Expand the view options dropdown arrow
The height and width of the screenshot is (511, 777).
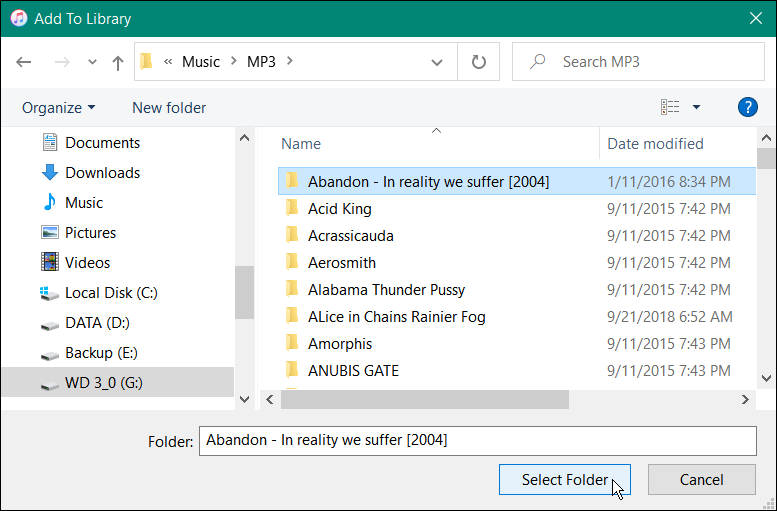696,107
